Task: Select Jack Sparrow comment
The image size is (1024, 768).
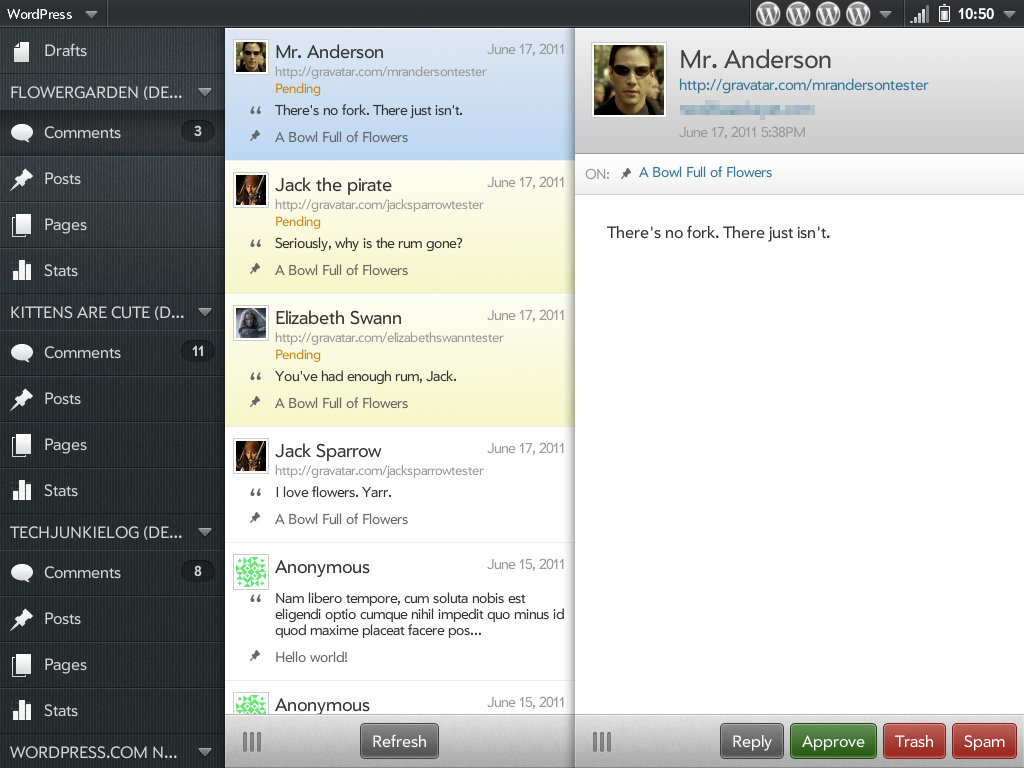Action: click(x=400, y=485)
